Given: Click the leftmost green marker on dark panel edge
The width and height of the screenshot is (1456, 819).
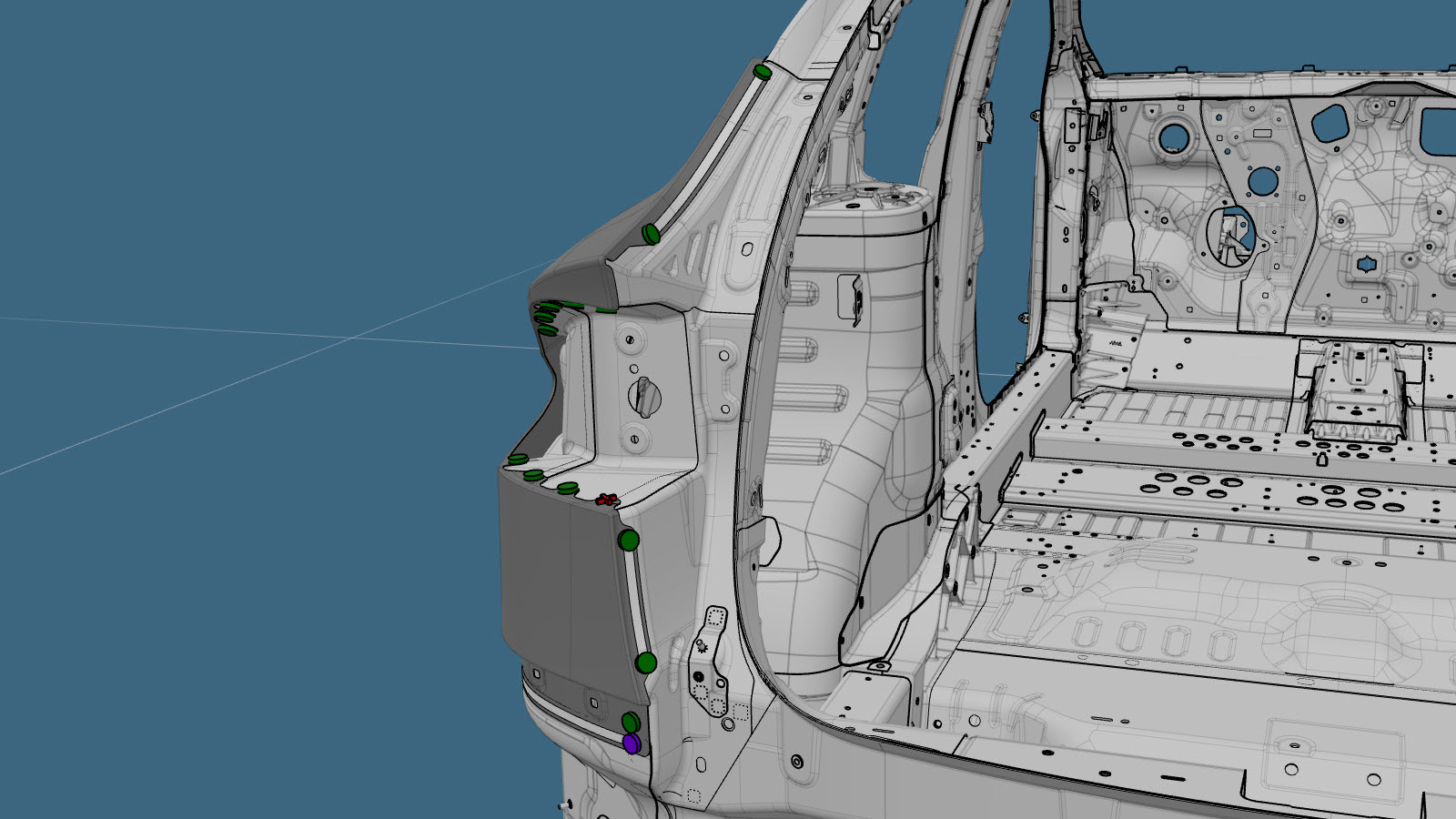Looking at the screenshot, I should tap(517, 459).
